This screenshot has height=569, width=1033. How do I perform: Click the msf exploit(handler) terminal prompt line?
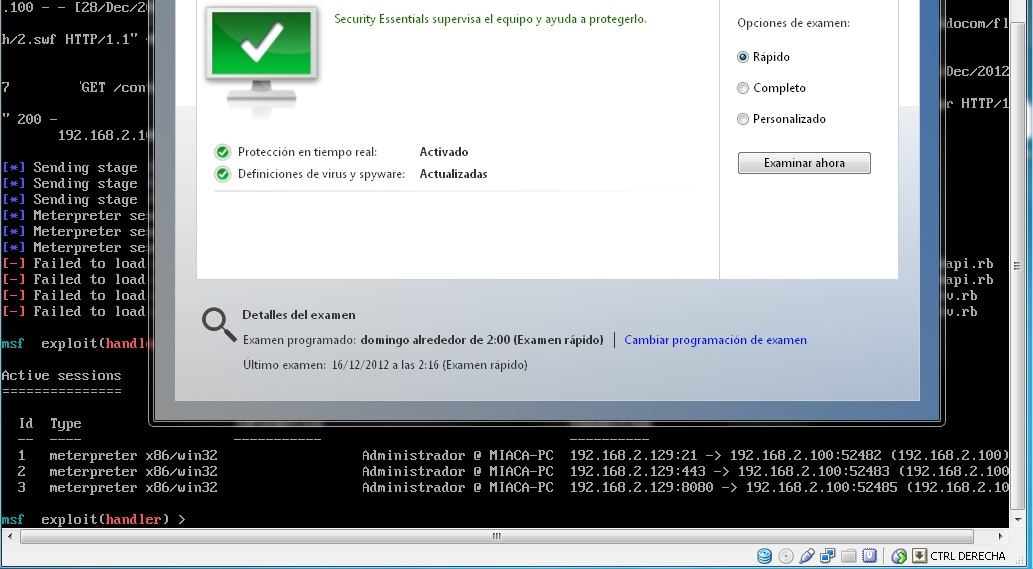93,520
